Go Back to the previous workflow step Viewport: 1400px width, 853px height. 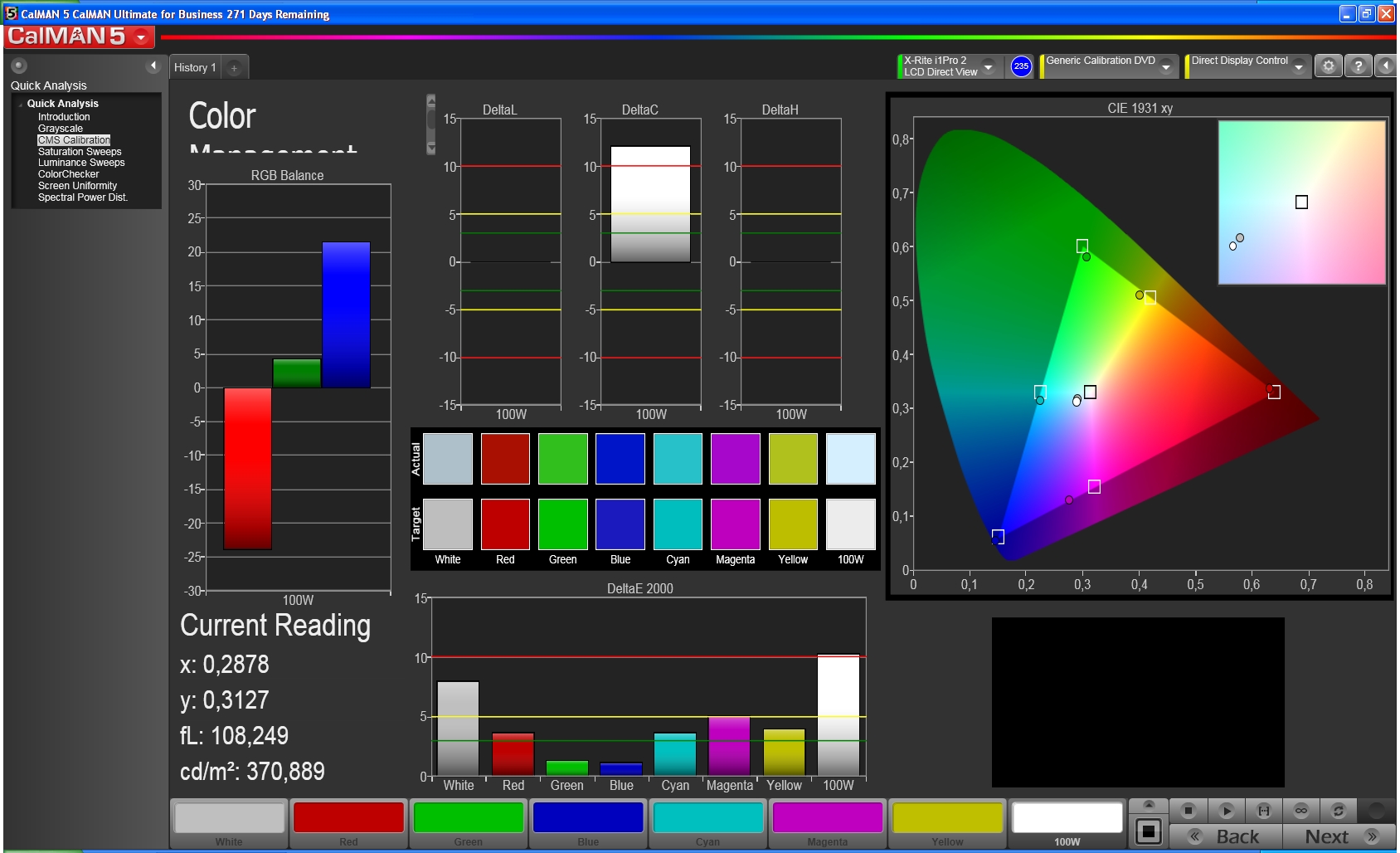1226,836
